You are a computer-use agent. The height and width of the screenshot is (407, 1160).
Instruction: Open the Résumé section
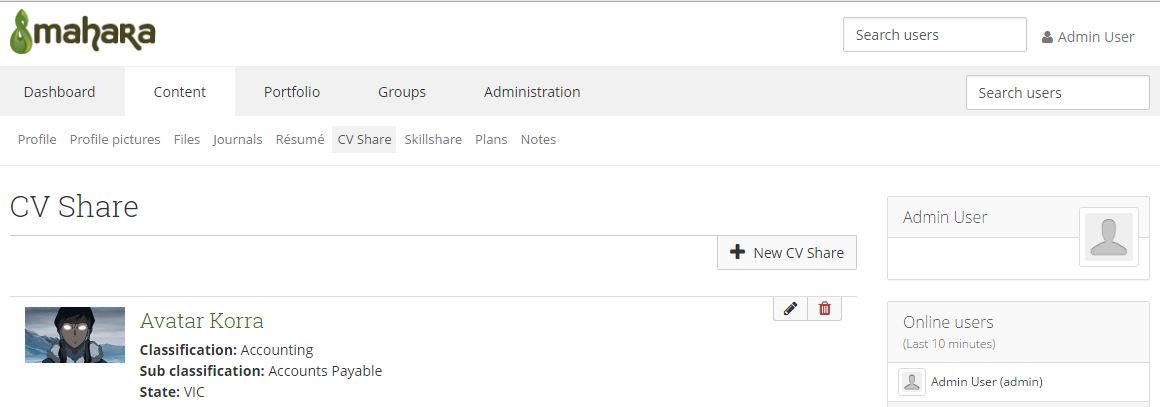click(x=300, y=140)
